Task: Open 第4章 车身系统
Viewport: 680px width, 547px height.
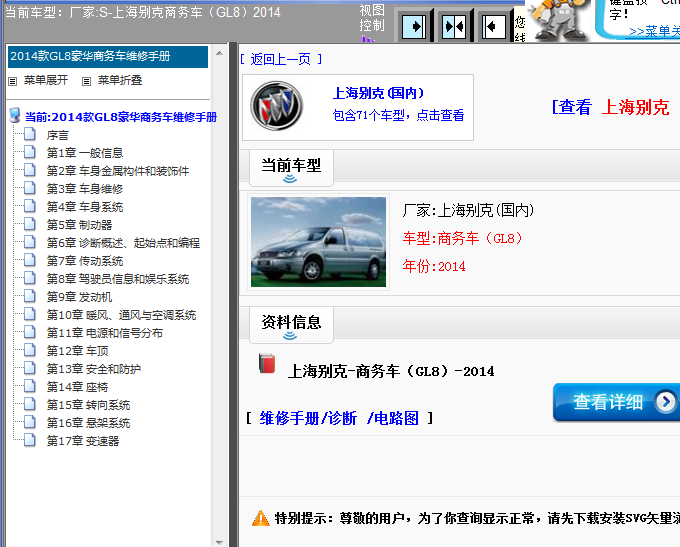Action: (85, 207)
